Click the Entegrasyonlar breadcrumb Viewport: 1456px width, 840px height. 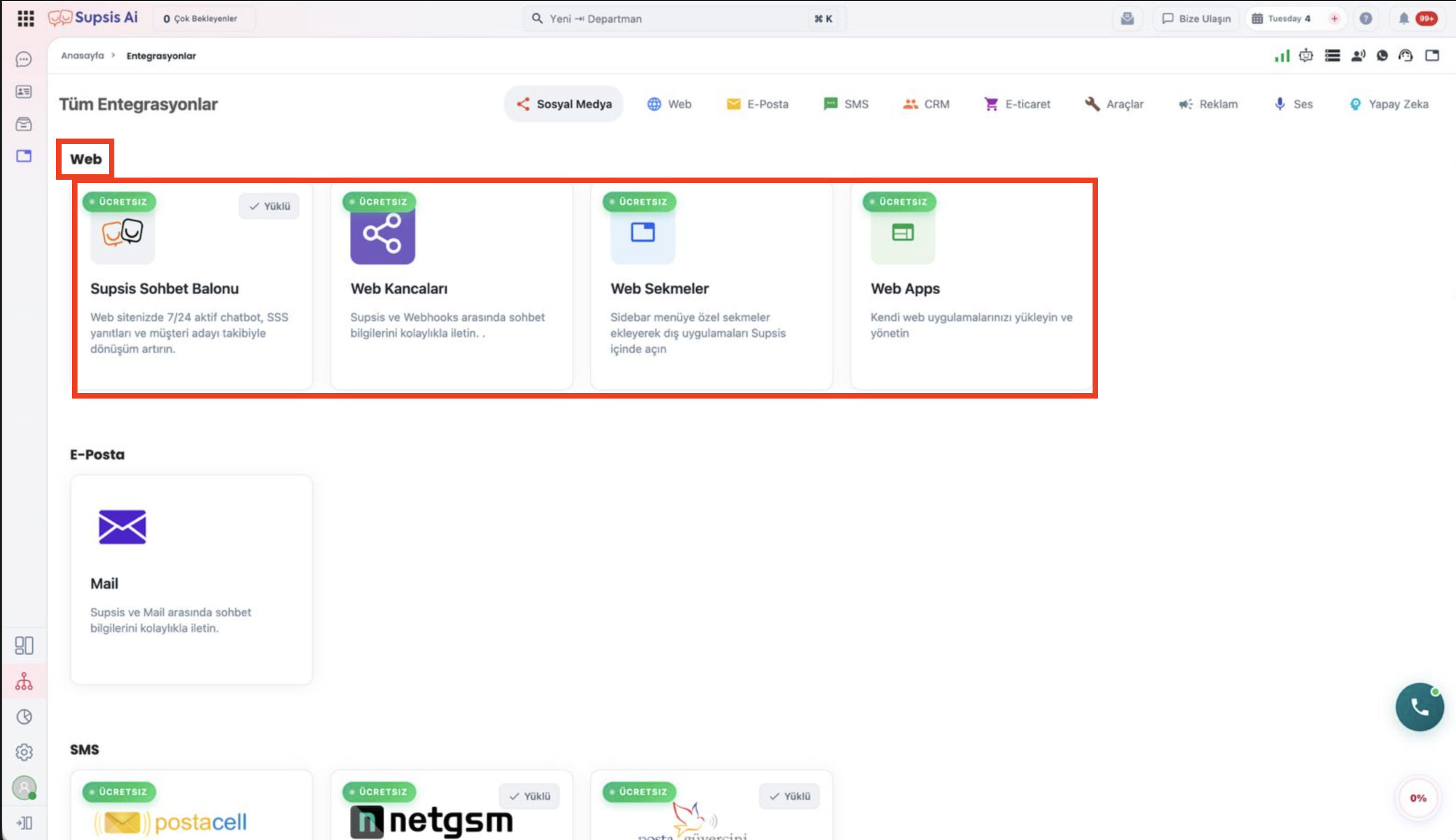point(161,56)
